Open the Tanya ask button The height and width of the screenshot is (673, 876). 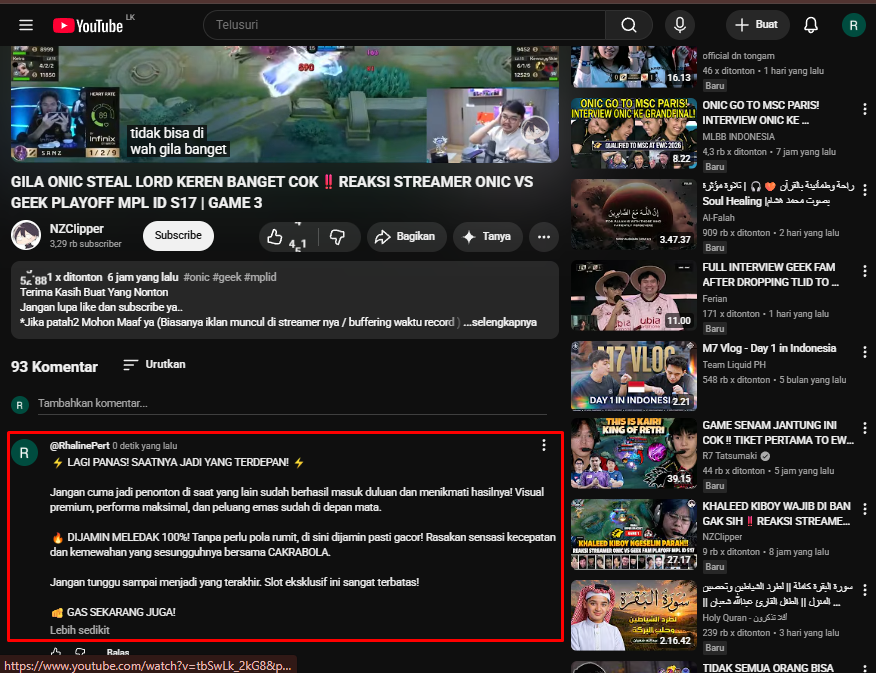[x=487, y=237]
